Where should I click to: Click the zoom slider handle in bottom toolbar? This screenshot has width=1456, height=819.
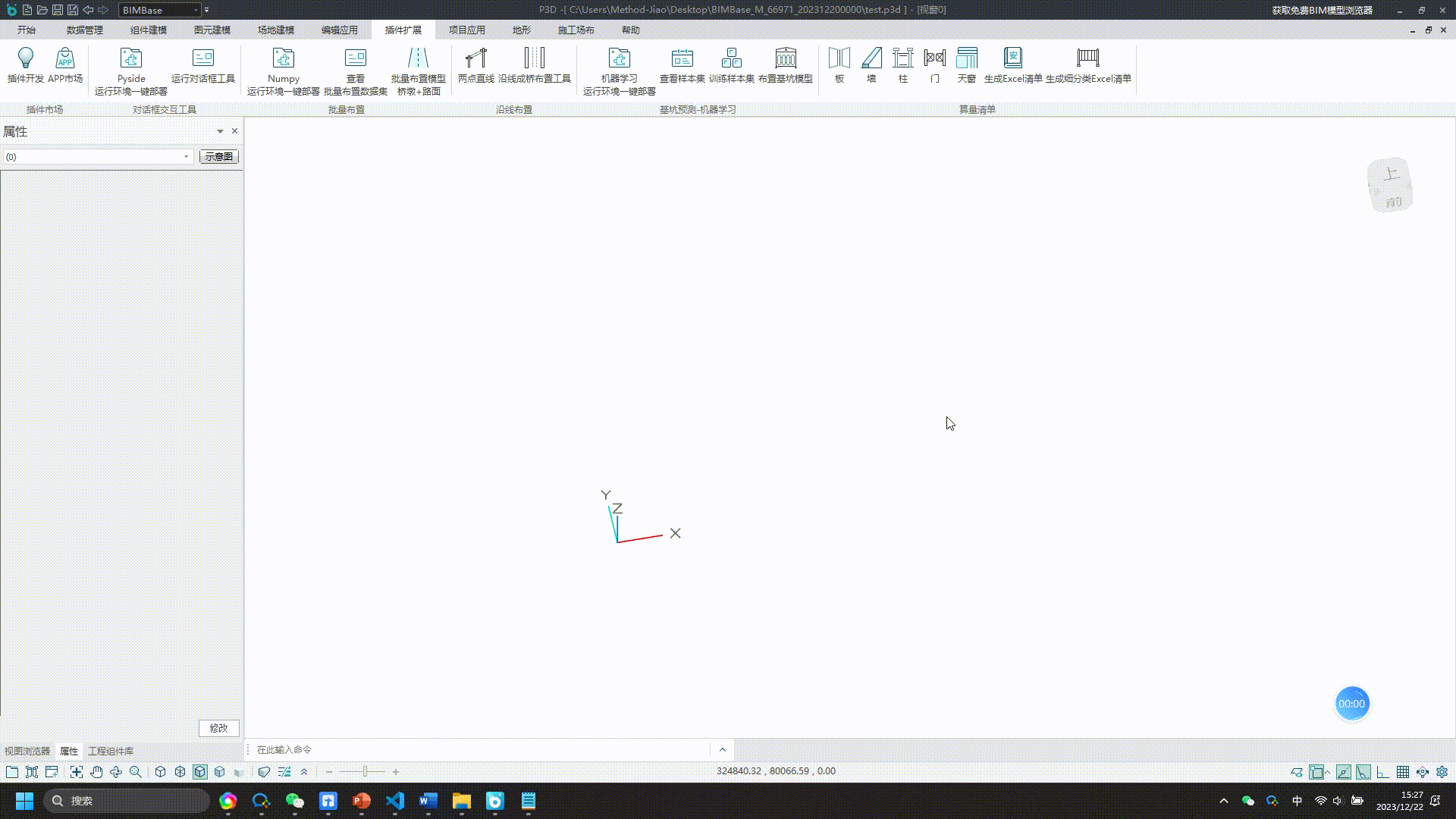pos(365,772)
